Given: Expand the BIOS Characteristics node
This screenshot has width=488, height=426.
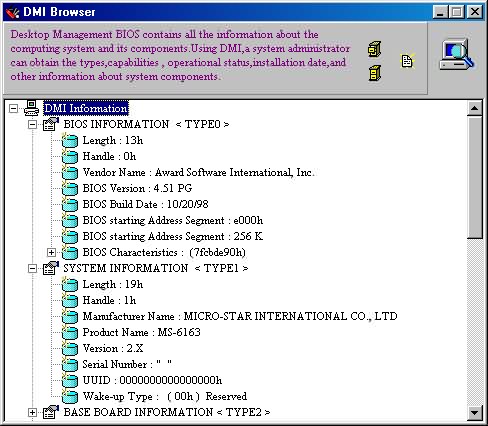Looking at the screenshot, I should 51,252.
